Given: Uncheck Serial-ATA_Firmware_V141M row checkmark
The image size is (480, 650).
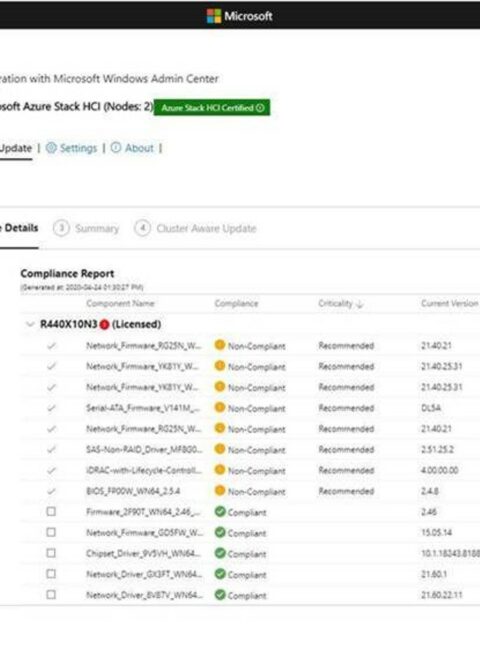Looking at the screenshot, I should (x=51, y=408).
